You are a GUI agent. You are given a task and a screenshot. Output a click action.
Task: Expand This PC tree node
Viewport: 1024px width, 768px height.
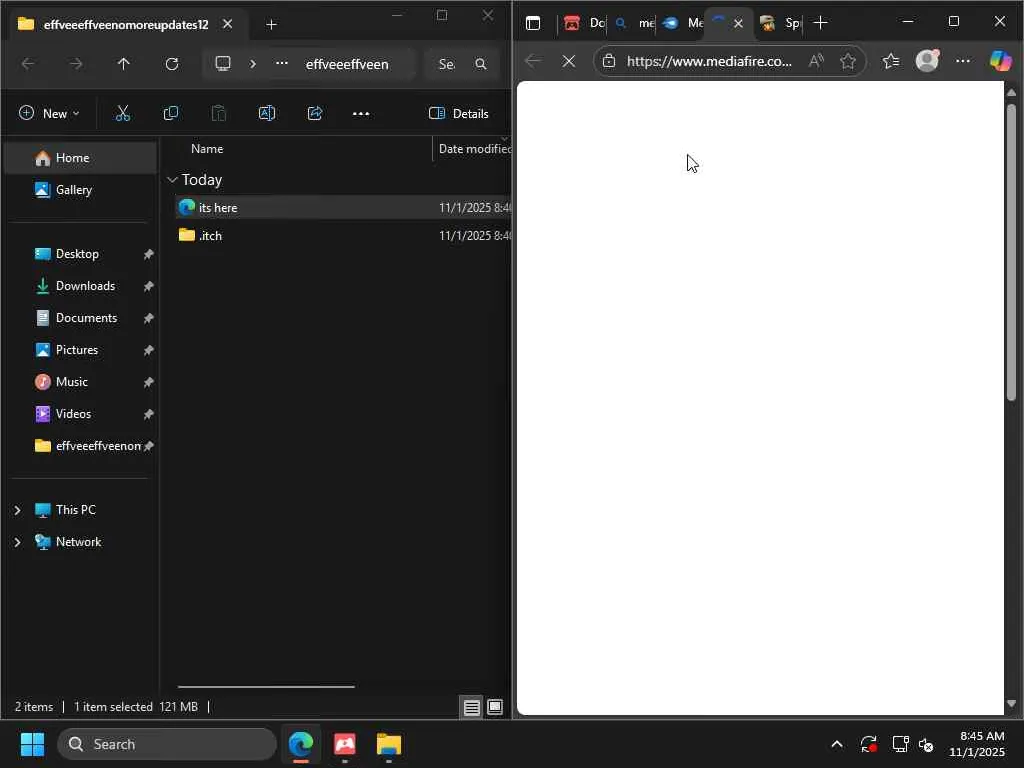[x=18, y=510]
